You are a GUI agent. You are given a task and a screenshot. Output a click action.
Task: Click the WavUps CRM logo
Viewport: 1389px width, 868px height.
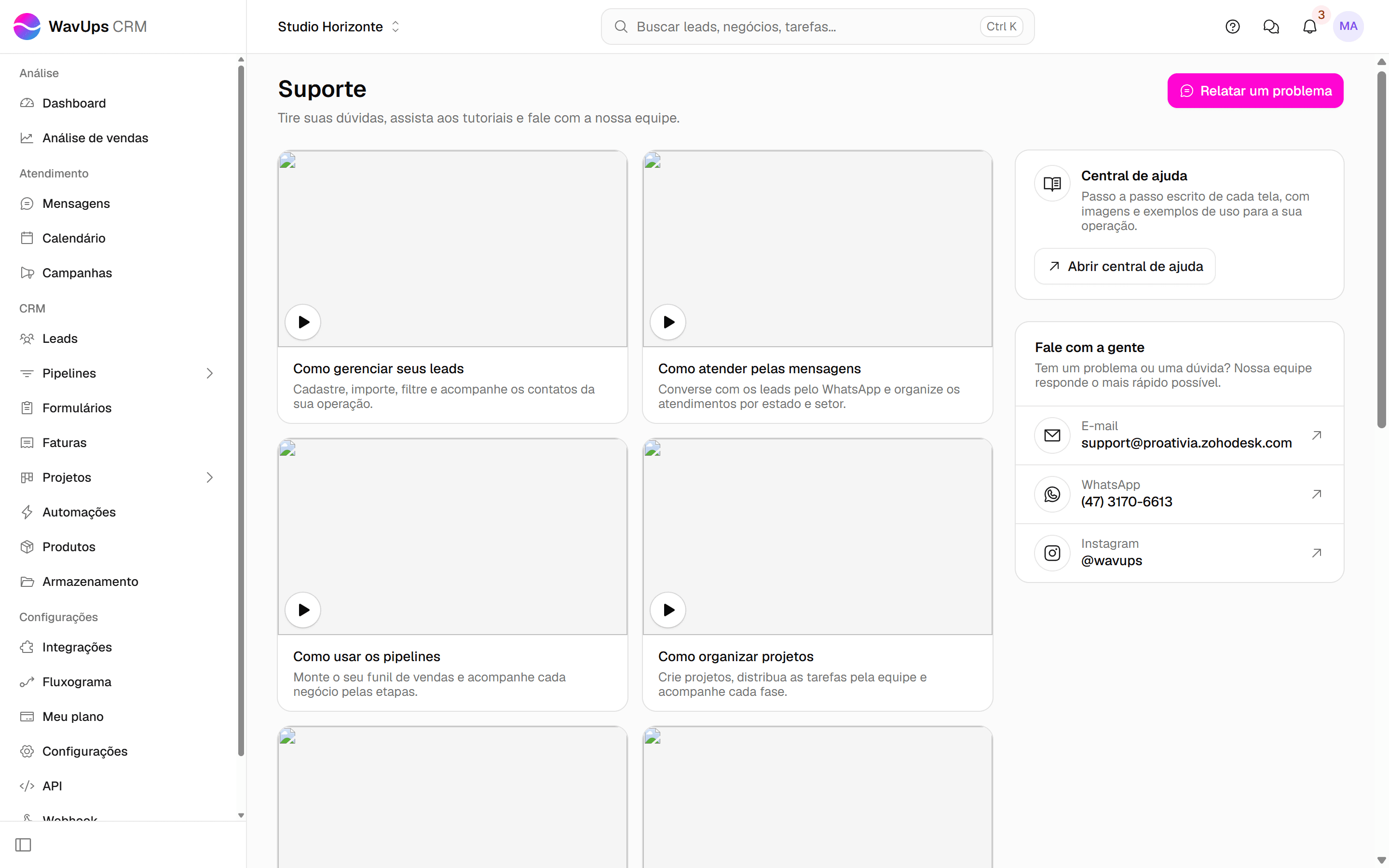click(81, 27)
